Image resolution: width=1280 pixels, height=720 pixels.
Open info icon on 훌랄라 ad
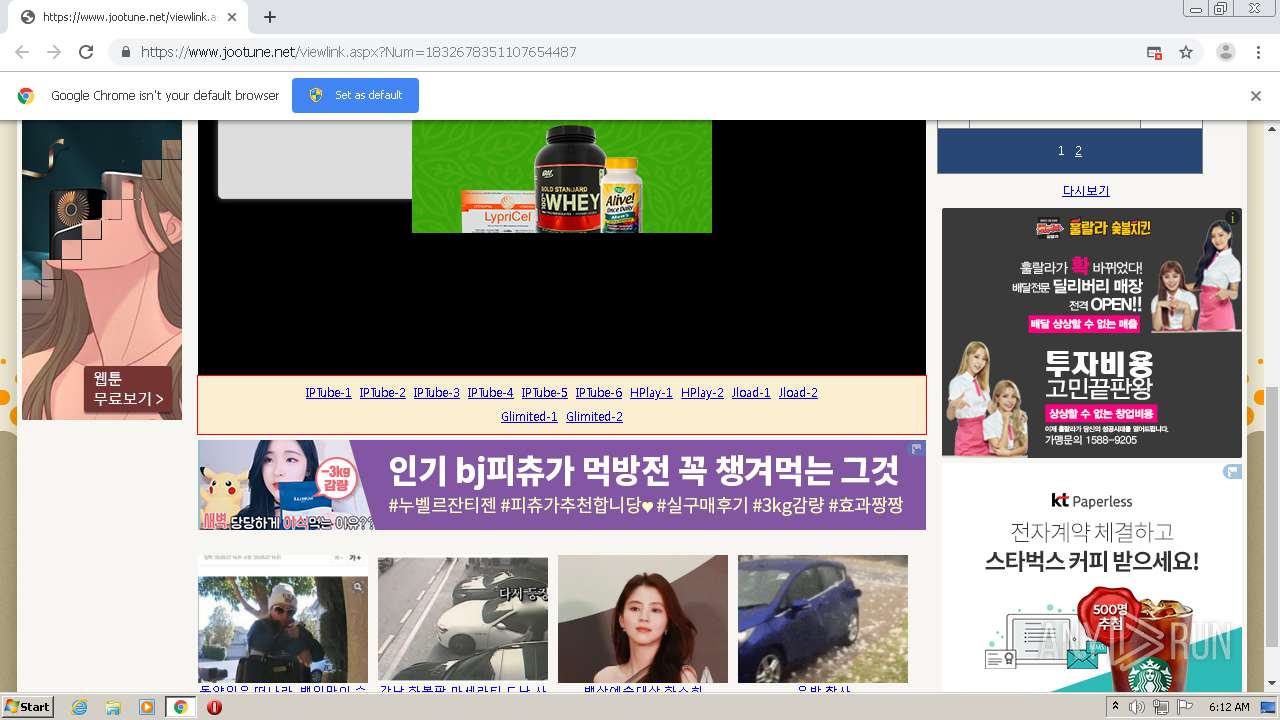(1233, 217)
